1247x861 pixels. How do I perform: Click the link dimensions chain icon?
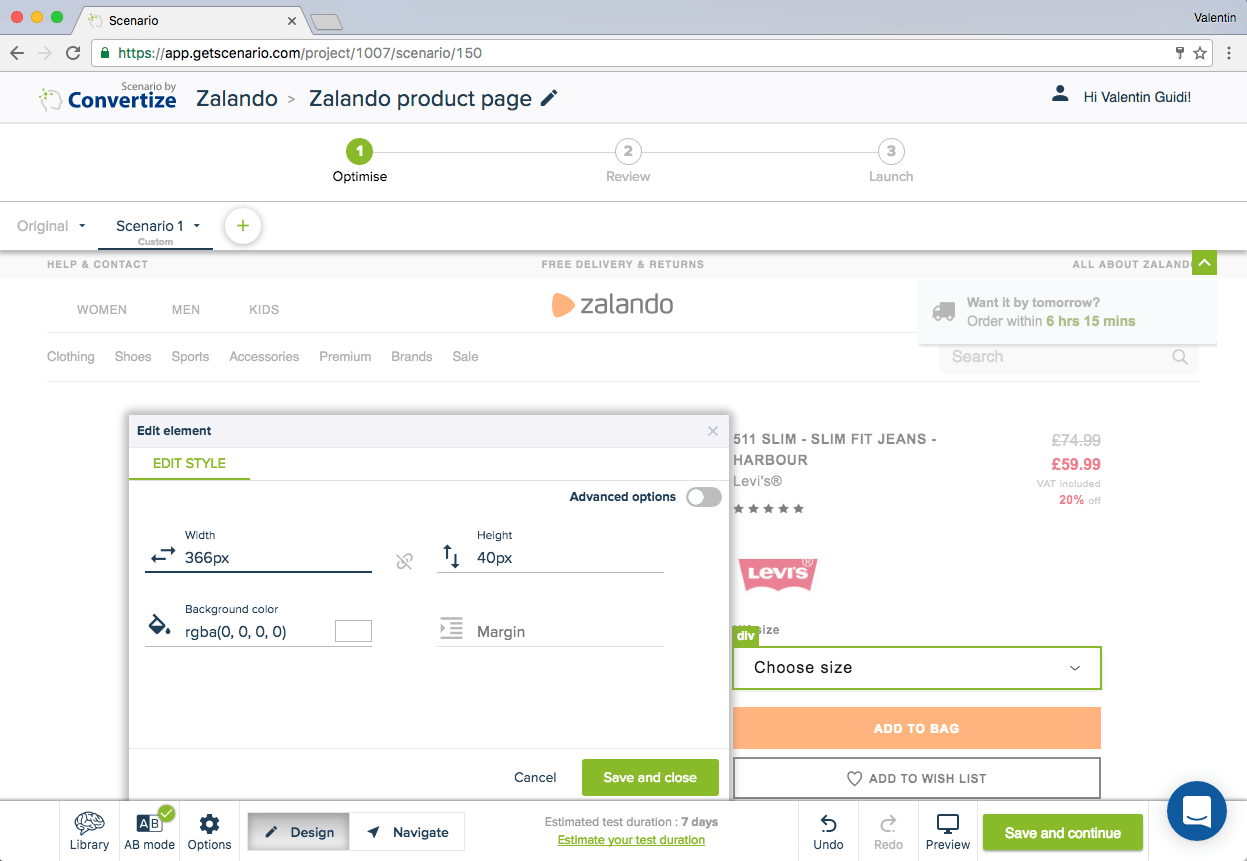(x=404, y=561)
